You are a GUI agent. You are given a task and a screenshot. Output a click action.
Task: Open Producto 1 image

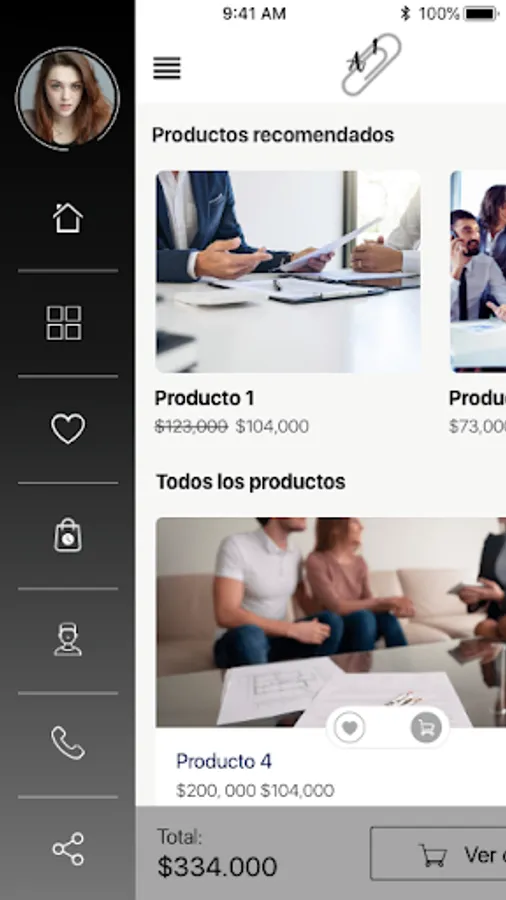pos(288,271)
